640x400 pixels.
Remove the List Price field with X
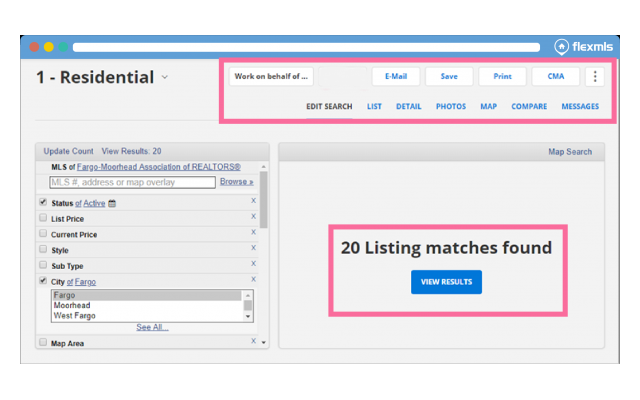pyautogui.click(x=253, y=217)
